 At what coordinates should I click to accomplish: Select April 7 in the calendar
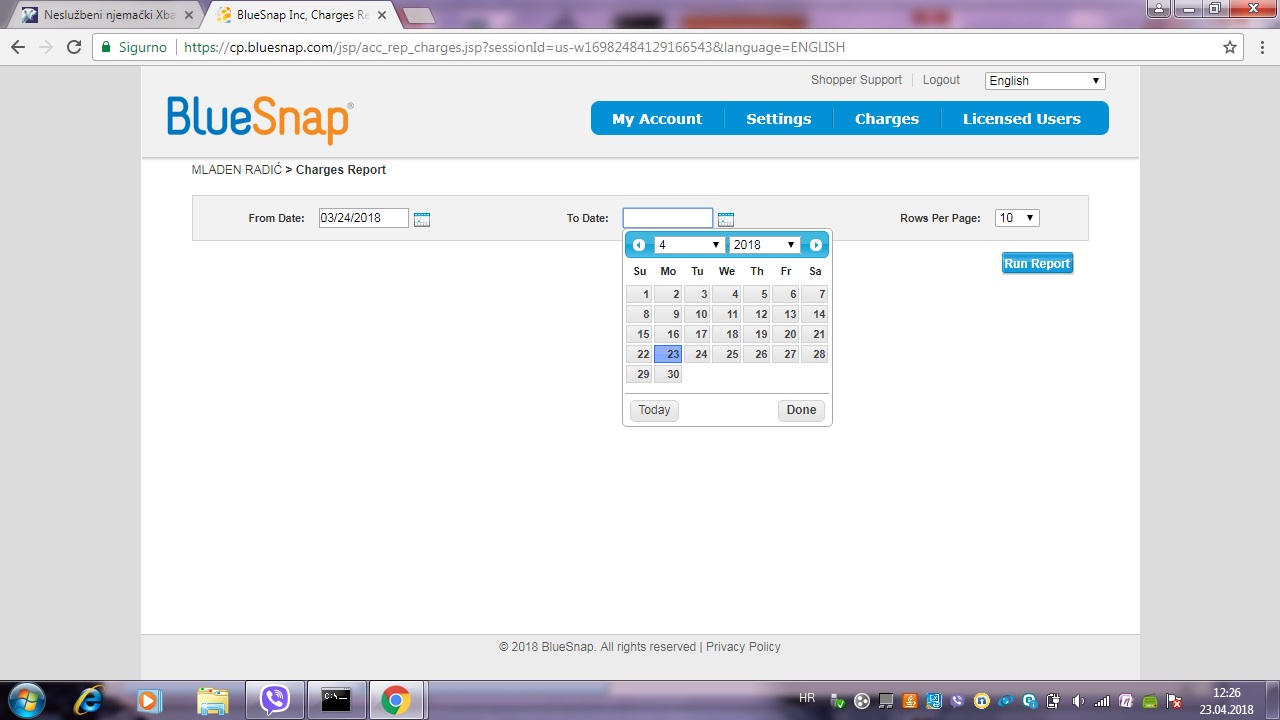815,294
